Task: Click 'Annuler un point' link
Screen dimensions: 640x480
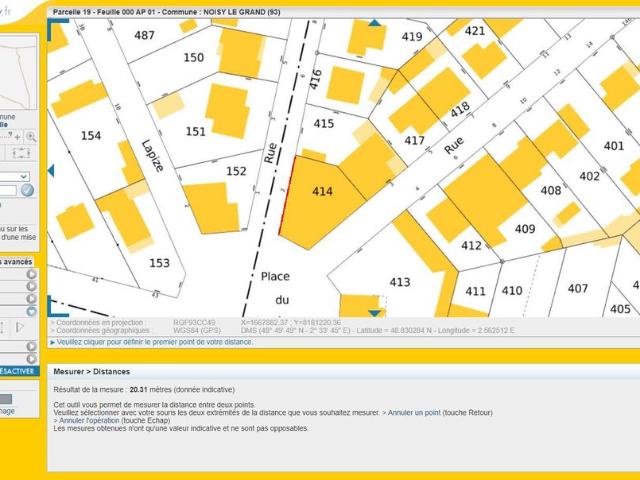Action: (x=414, y=413)
